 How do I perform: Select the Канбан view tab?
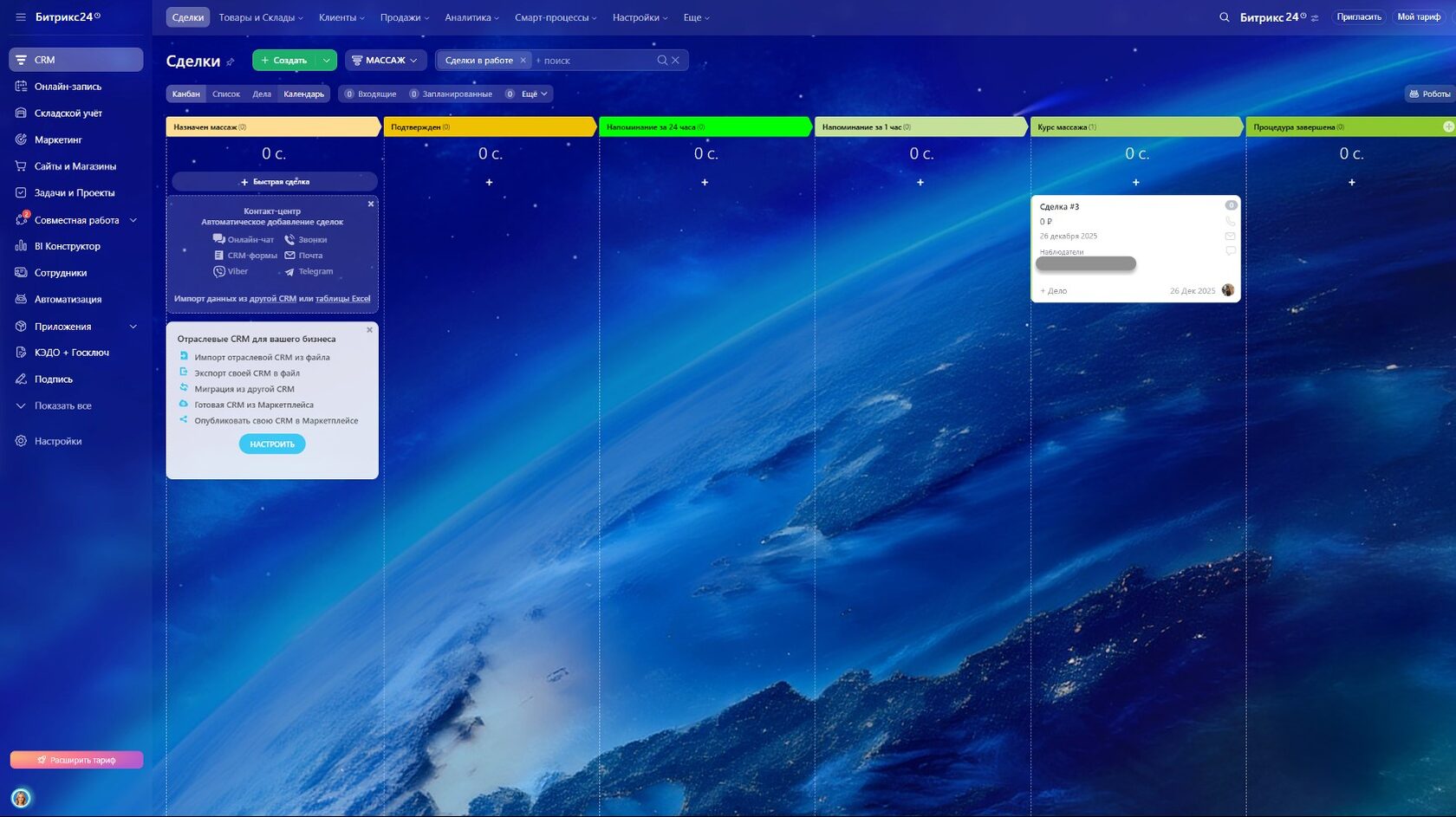click(185, 94)
